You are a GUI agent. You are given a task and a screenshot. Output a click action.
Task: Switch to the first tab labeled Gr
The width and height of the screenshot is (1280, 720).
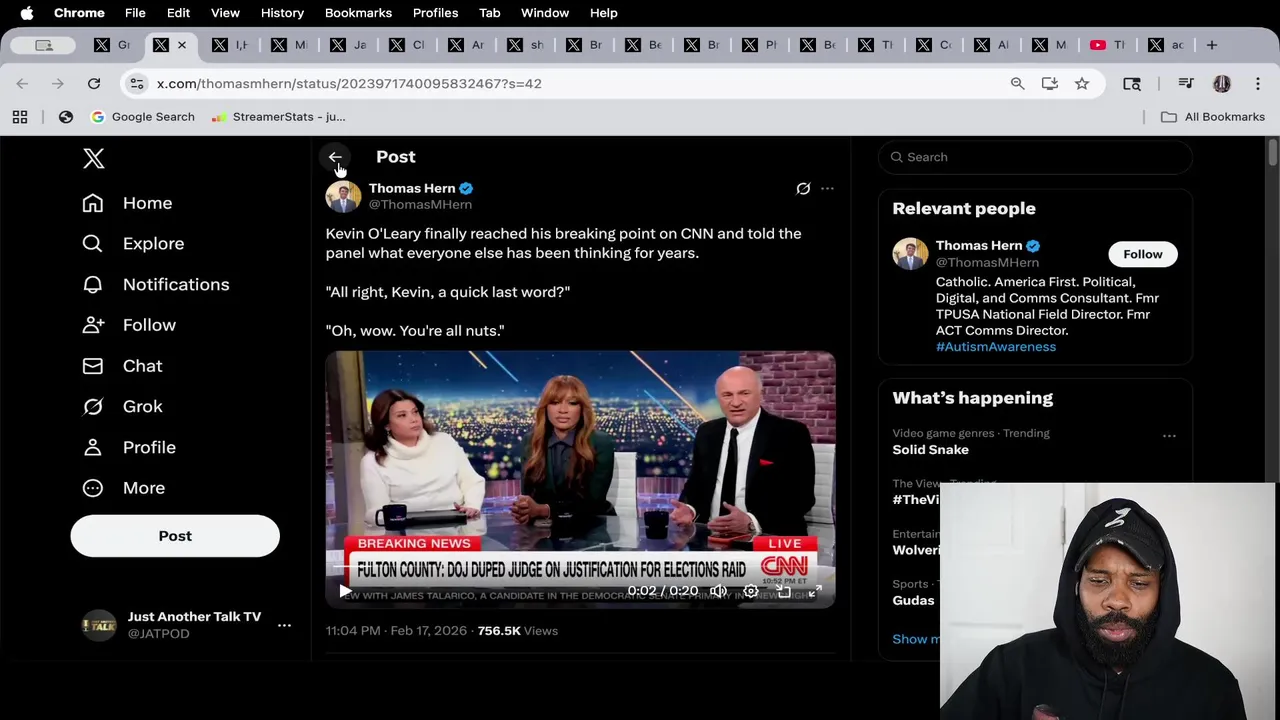[x=112, y=45]
